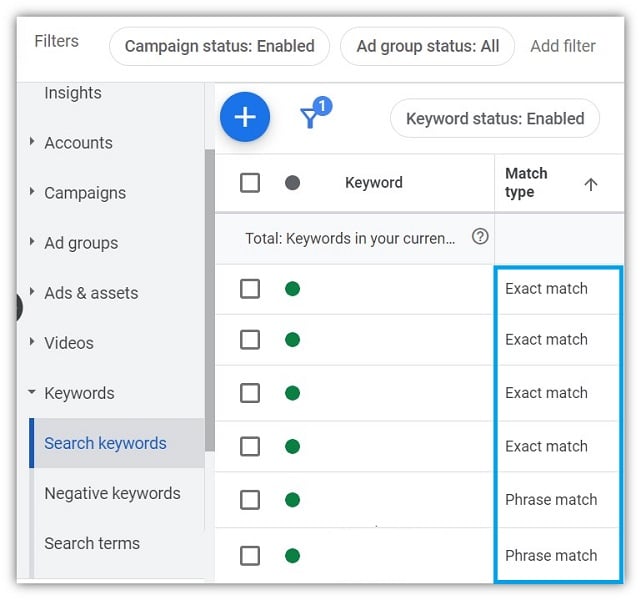This screenshot has width=641, height=600.
Task: Open Insights in the sidebar
Action: coord(73,93)
